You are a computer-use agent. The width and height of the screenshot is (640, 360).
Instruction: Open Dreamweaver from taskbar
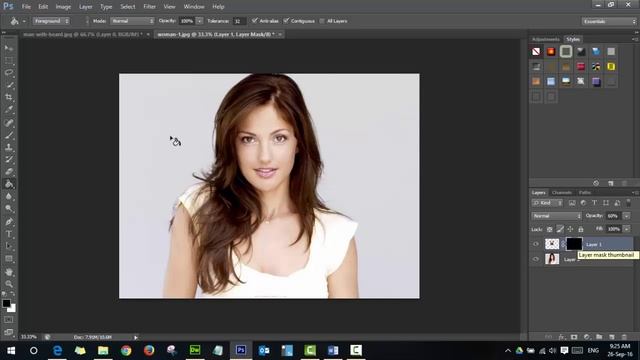point(195,350)
